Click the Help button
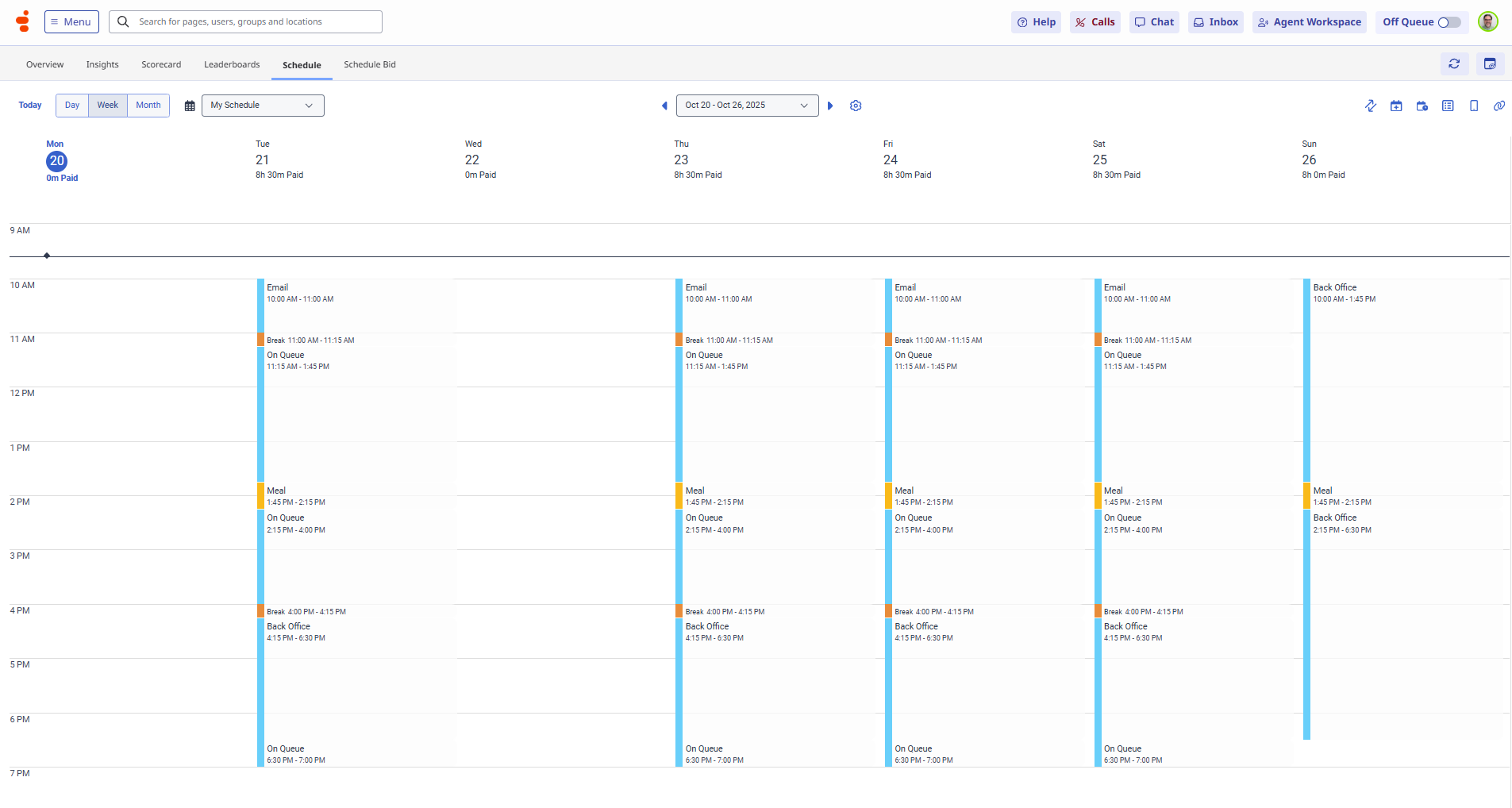Image resolution: width=1512 pixels, height=808 pixels. (x=1036, y=22)
